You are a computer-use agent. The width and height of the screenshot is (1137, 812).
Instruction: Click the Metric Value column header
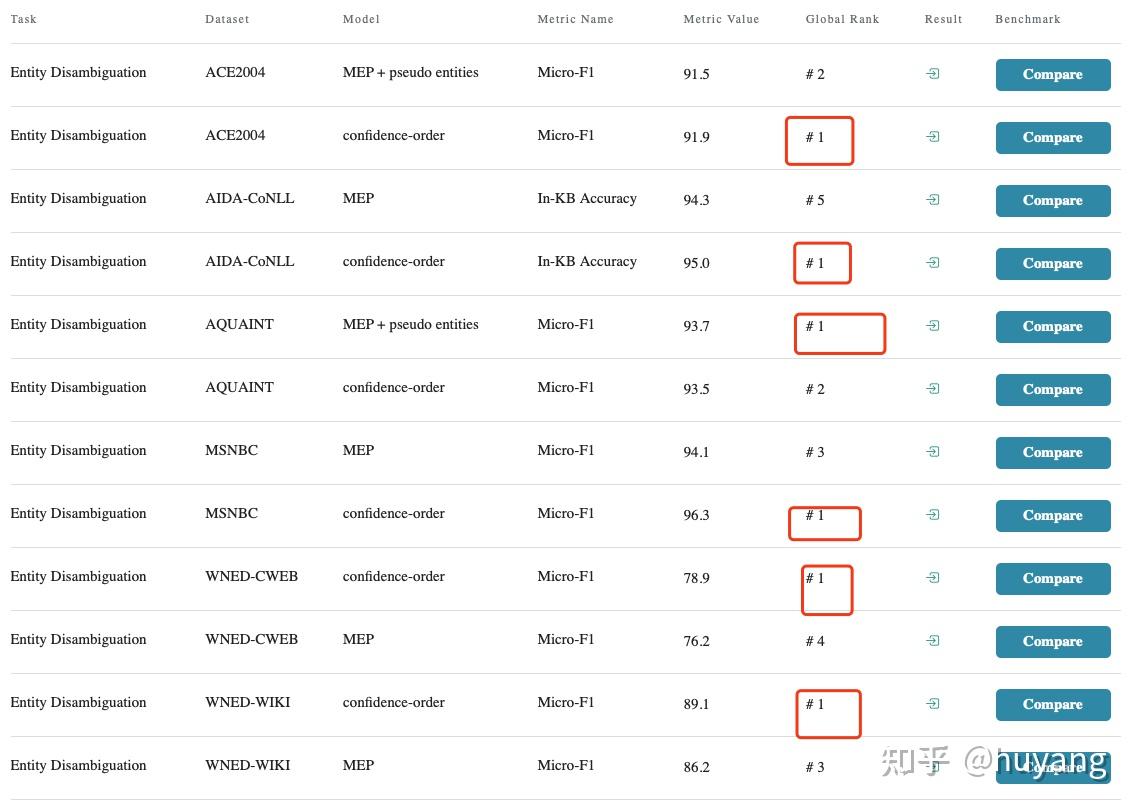[721, 19]
